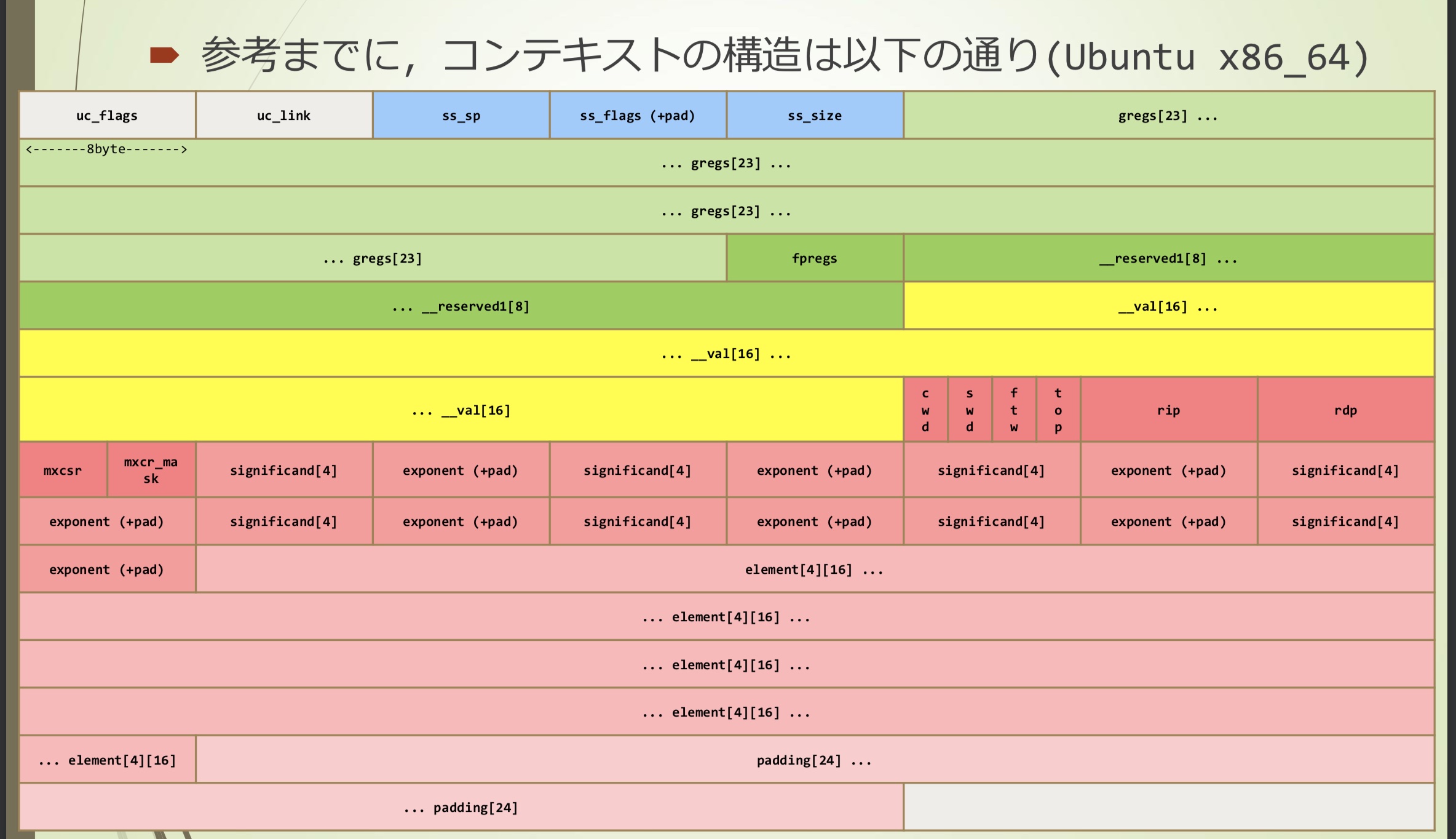
Task: Click the ss_size cell
Action: (x=815, y=116)
